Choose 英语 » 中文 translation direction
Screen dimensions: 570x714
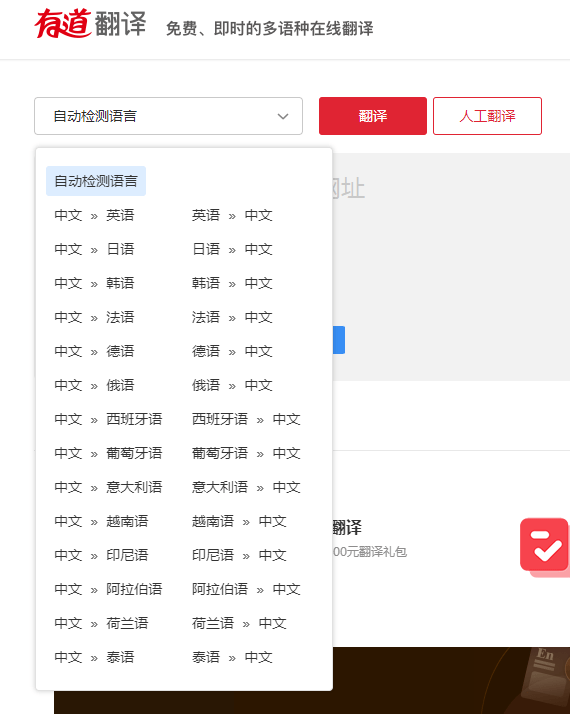coord(232,215)
